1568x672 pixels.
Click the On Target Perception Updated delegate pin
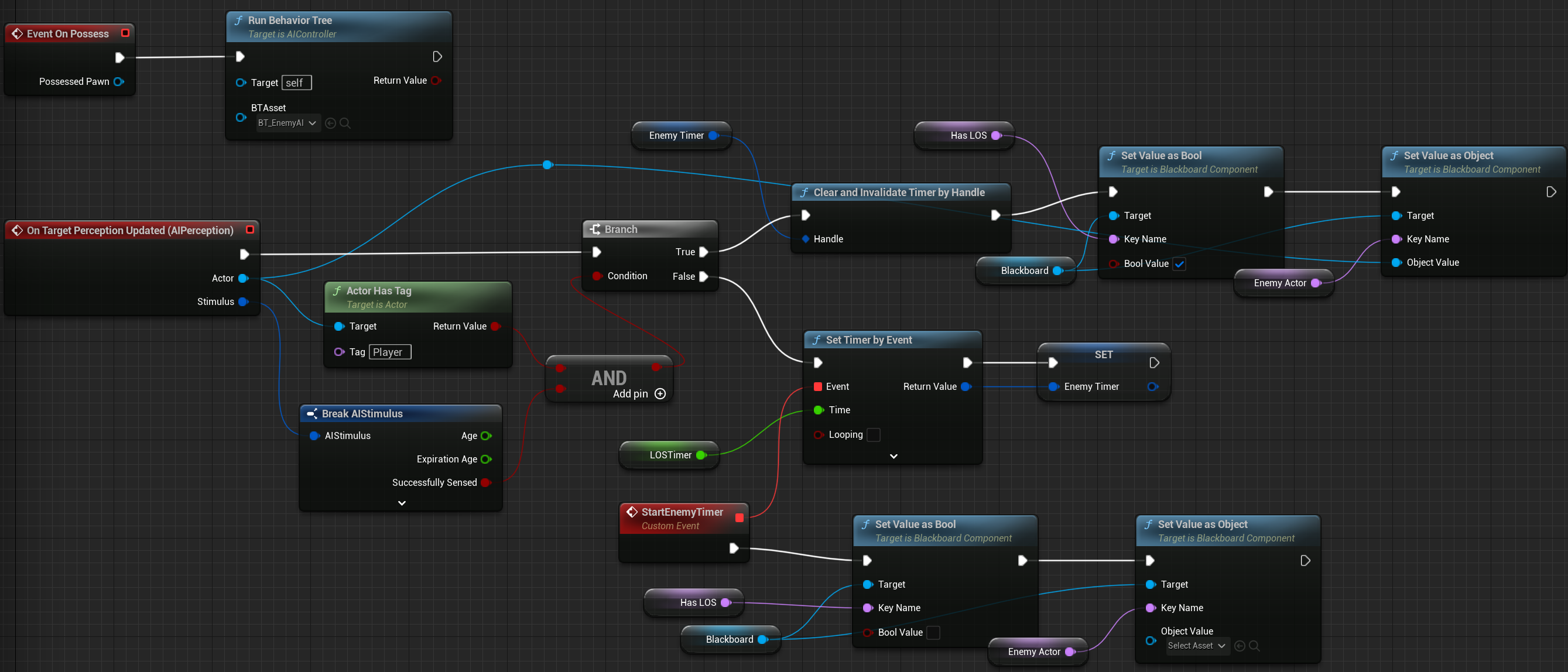[249, 229]
